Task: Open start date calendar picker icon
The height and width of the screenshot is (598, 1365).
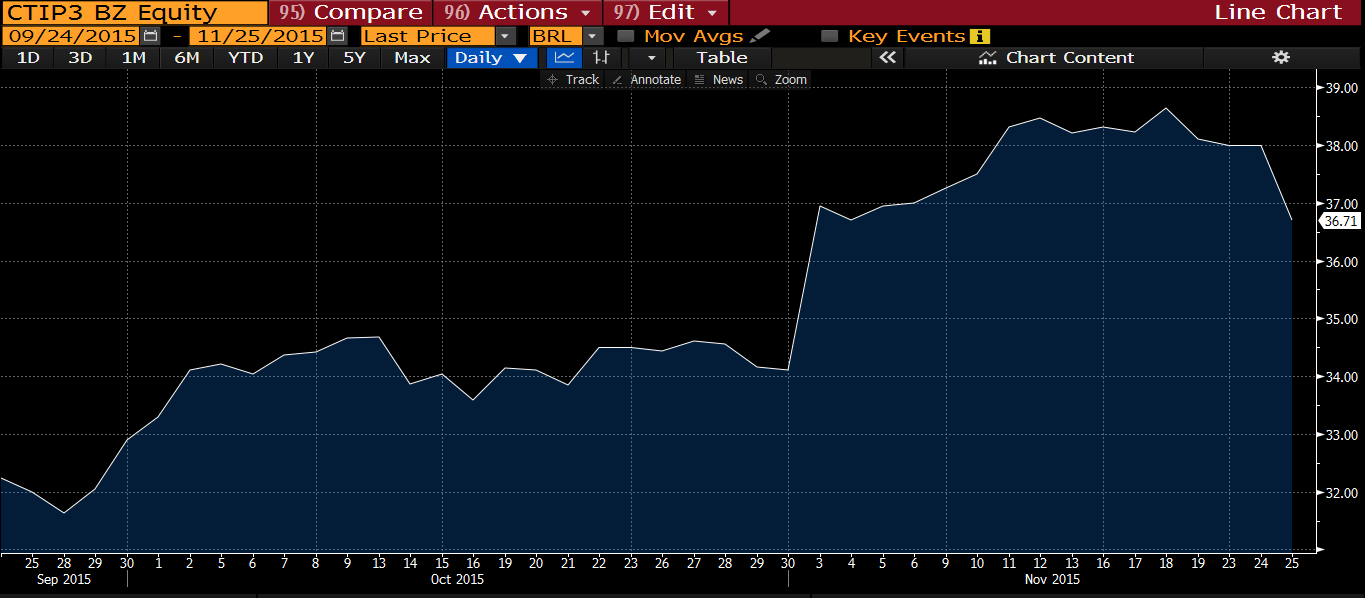Action: pyautogui.click(x=150, y=36)
